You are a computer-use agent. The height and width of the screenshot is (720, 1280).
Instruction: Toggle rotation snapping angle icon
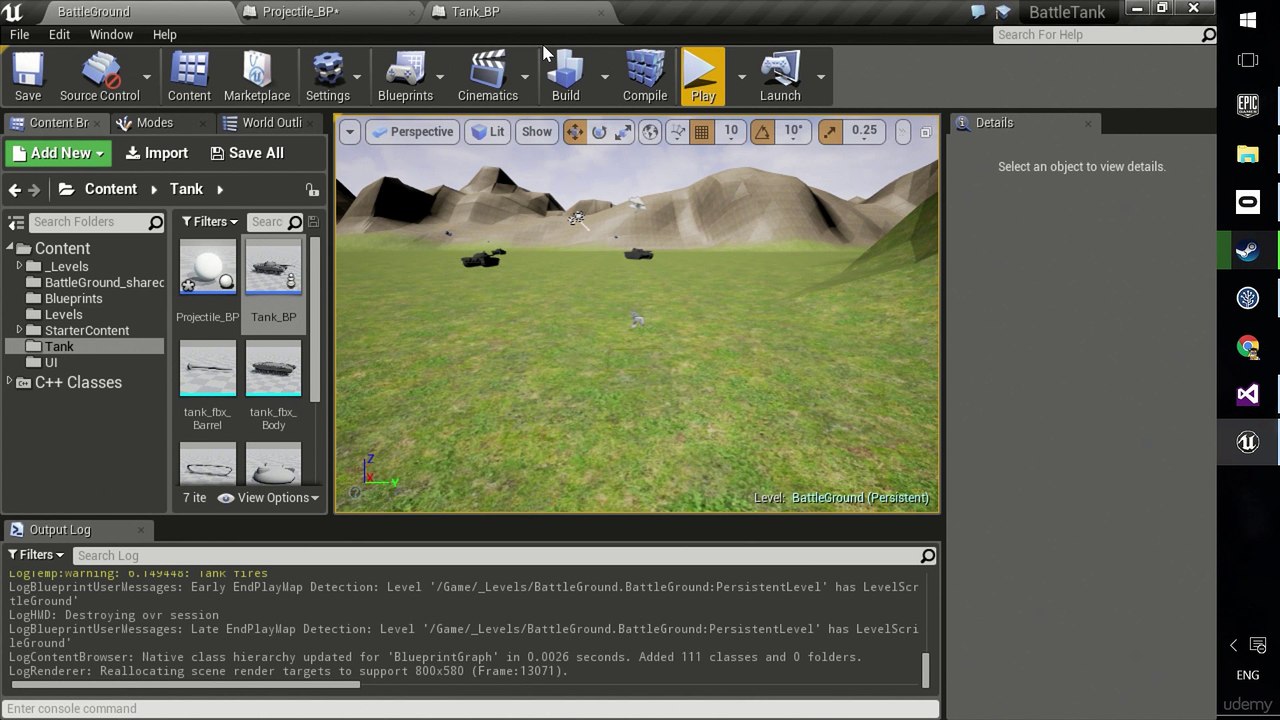click(763, 132)
